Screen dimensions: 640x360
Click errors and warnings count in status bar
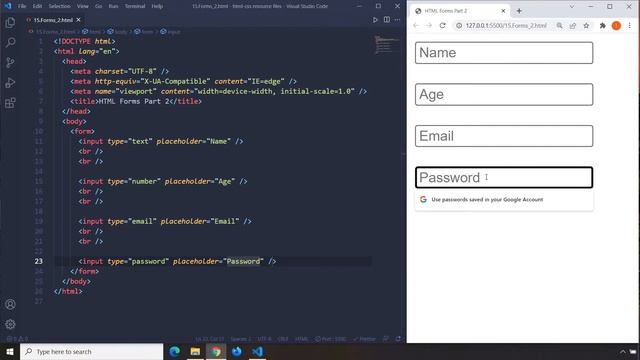17,339
